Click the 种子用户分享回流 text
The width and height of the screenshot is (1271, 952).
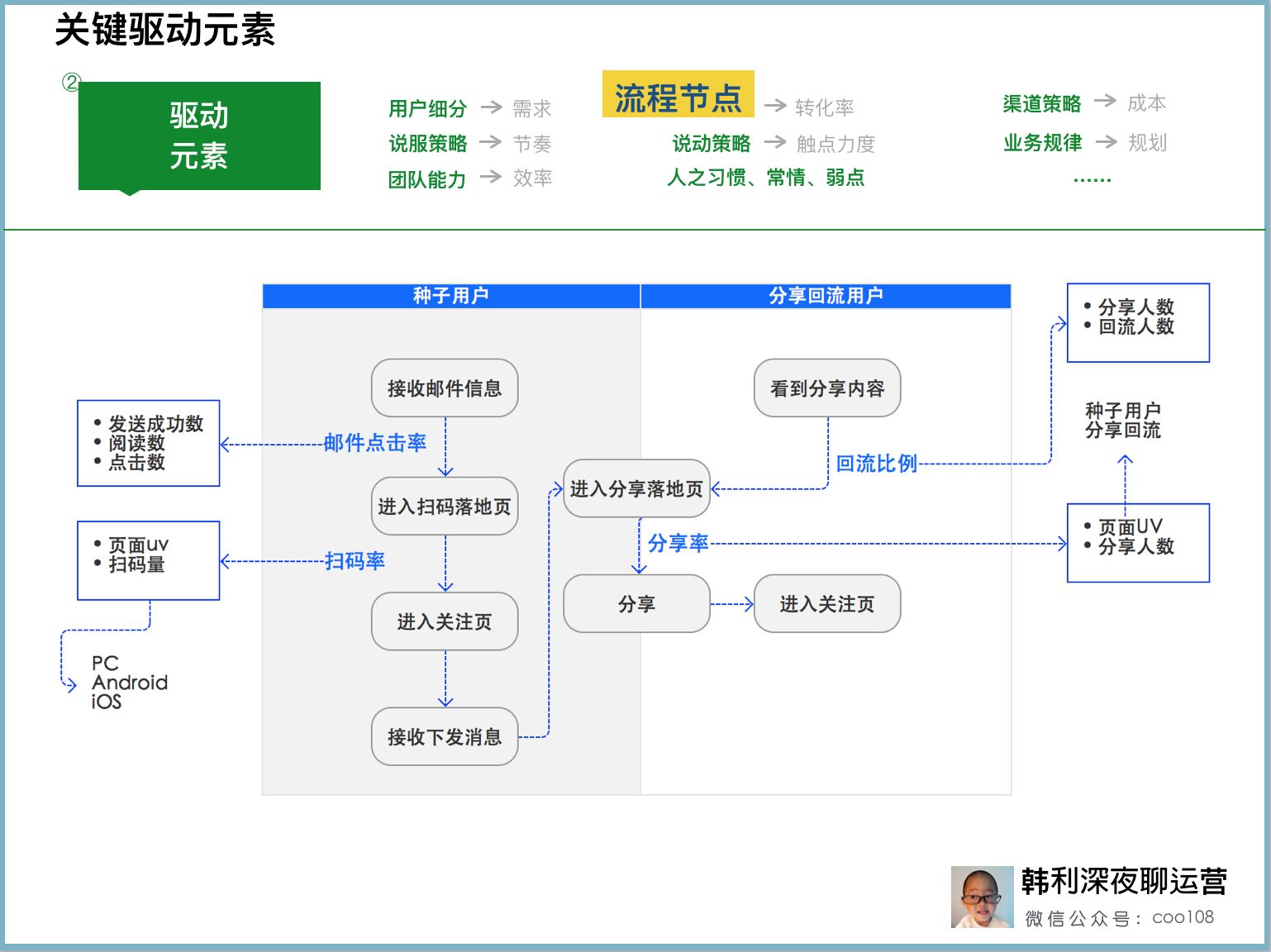click(x=1123, y=420)
